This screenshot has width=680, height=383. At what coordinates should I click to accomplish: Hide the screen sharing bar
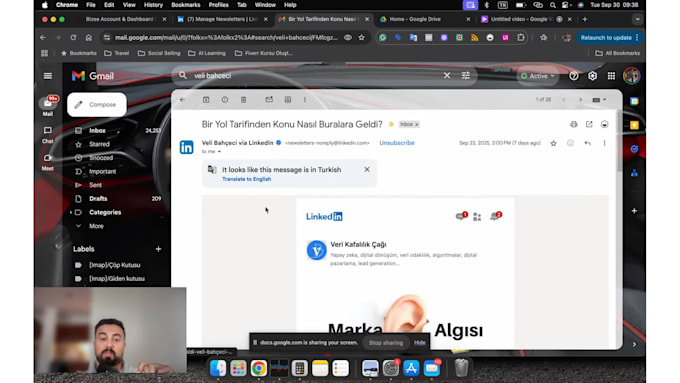[419, 343]
